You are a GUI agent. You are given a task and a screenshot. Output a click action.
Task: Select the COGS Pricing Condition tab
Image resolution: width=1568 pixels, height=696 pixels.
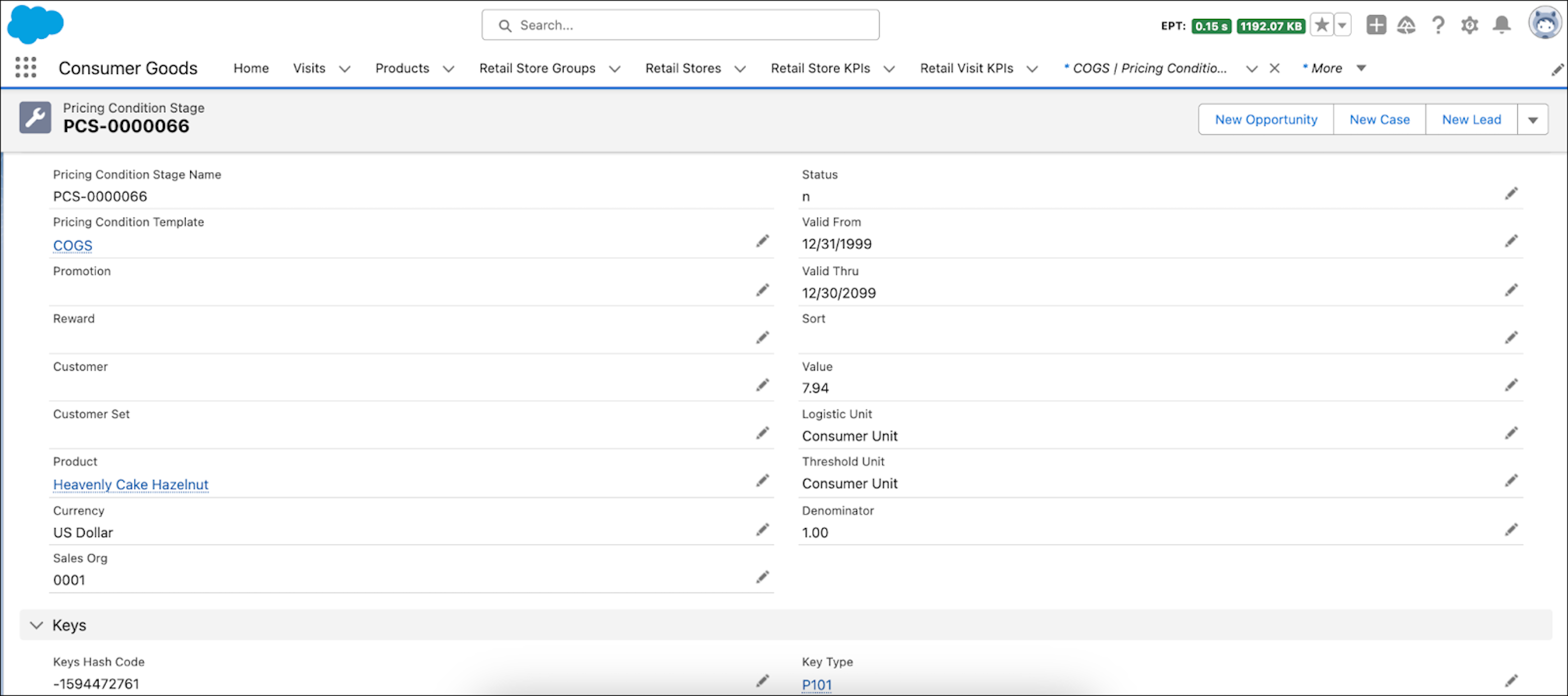pyautogui.click(x=1145, y=68)
